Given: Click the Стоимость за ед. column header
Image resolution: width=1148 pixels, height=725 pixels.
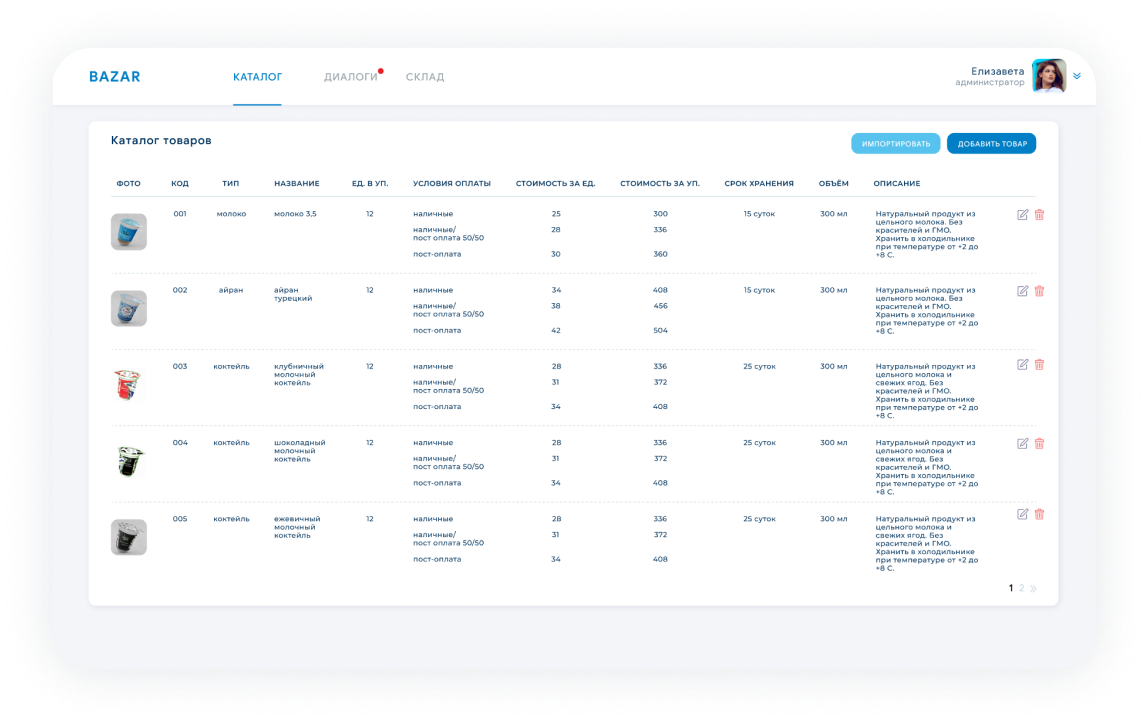Looking at the screenshot, I should 556,183.
